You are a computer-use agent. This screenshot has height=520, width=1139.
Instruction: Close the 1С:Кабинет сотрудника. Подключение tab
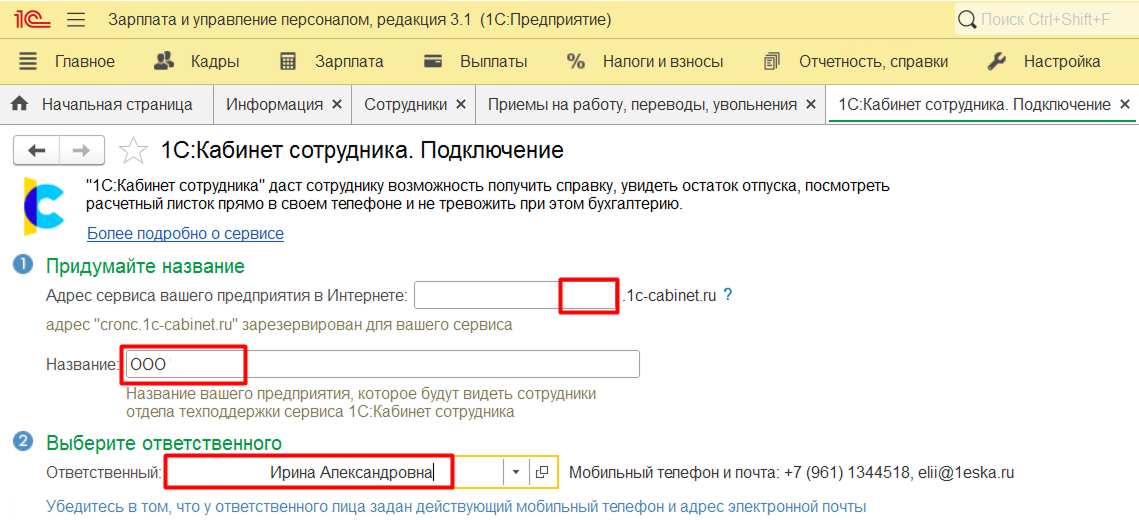pos(1124,104)
